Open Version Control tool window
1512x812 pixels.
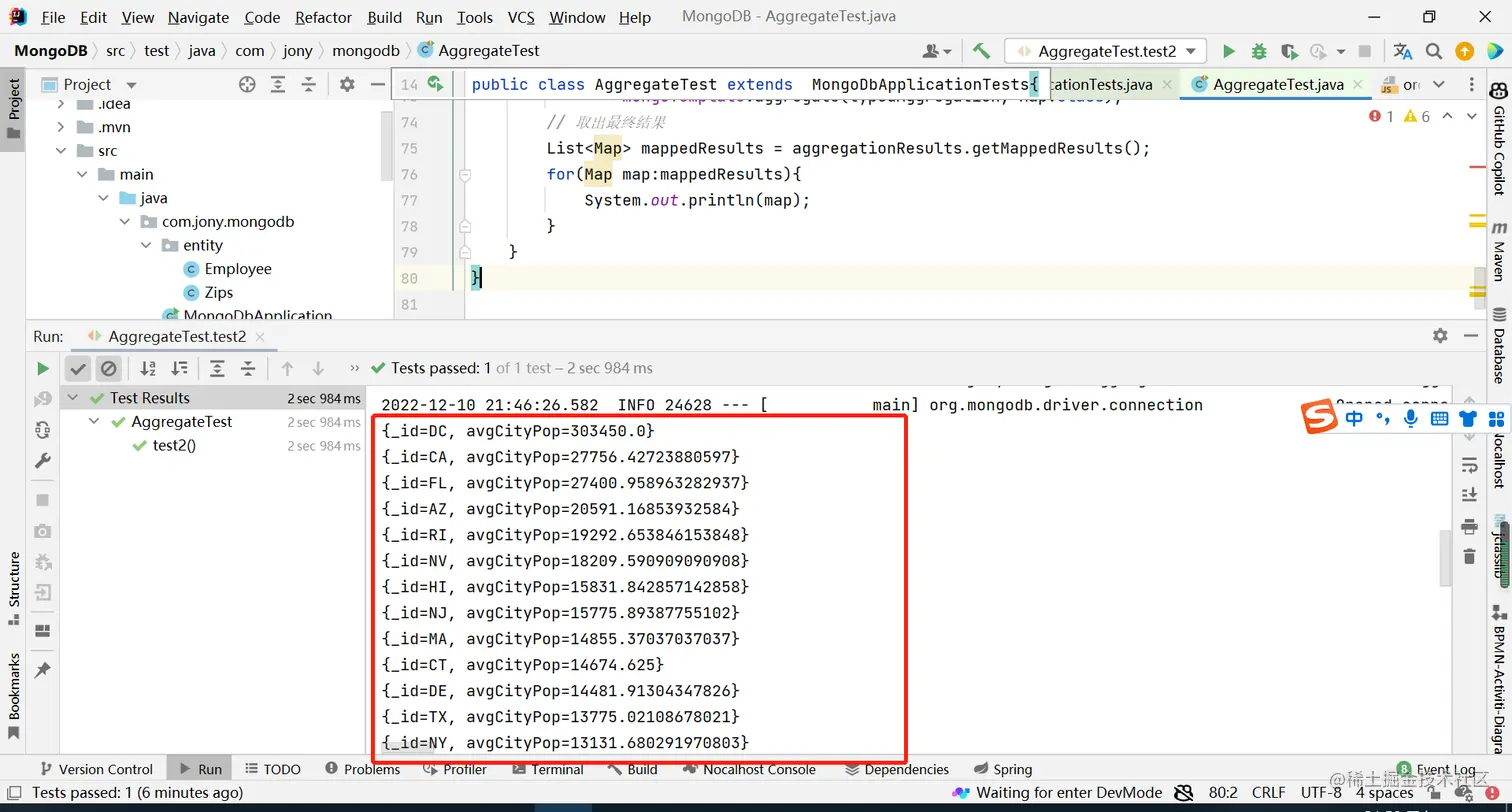coord(95,770)
